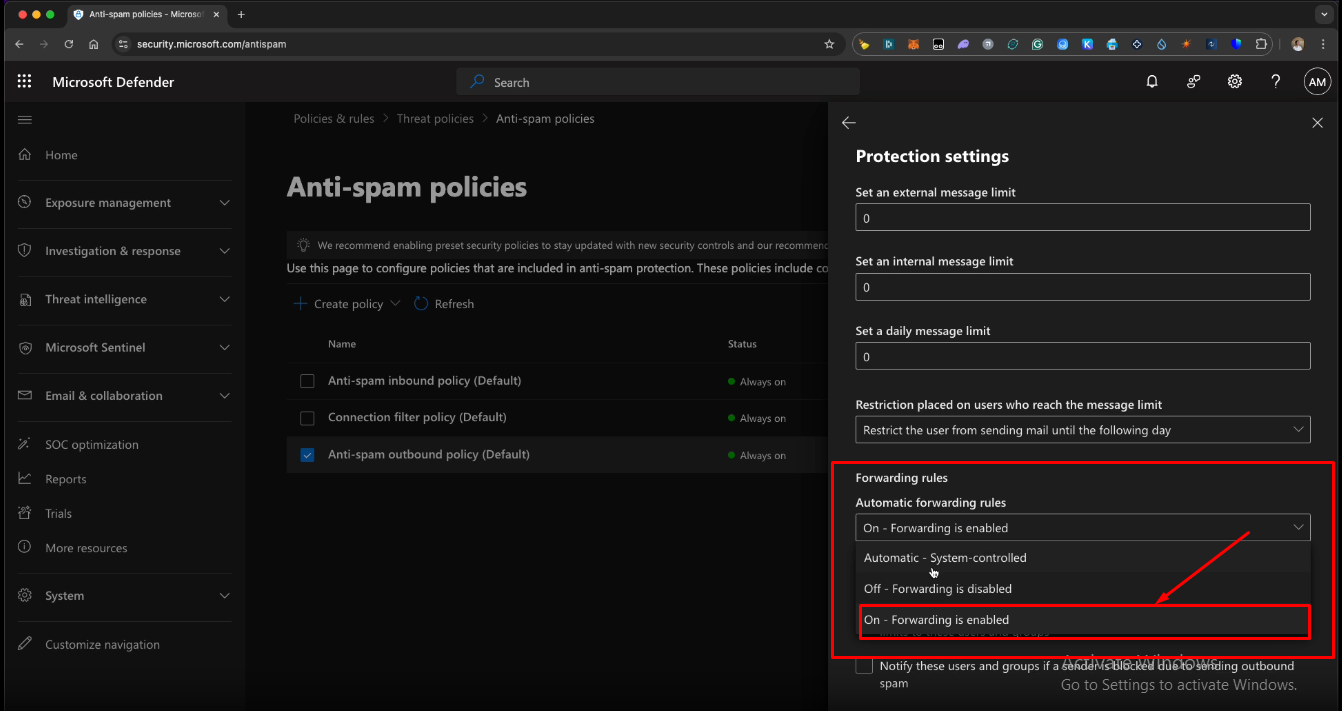This screenshot has width=1342, height=711.
Task: Click the help question mark icon
Action: click(1275, 82)
